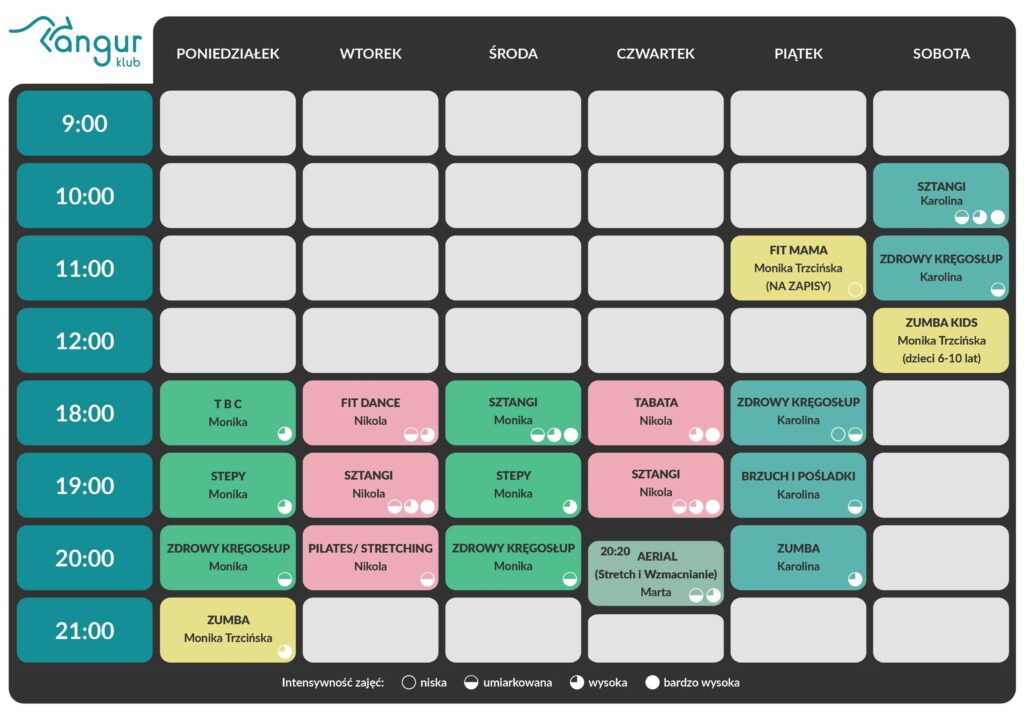Image resolution: width=1024 pixels, height=713 pixels.
Task: Open Saturday SZTANGI Karolina class
Action: [941, 195]
